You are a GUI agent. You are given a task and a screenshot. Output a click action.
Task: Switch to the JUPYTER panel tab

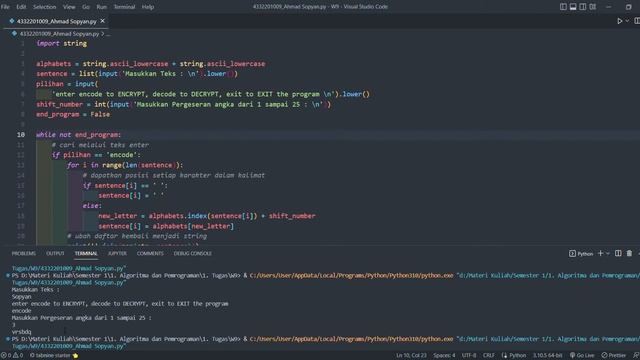click(117, 253)
